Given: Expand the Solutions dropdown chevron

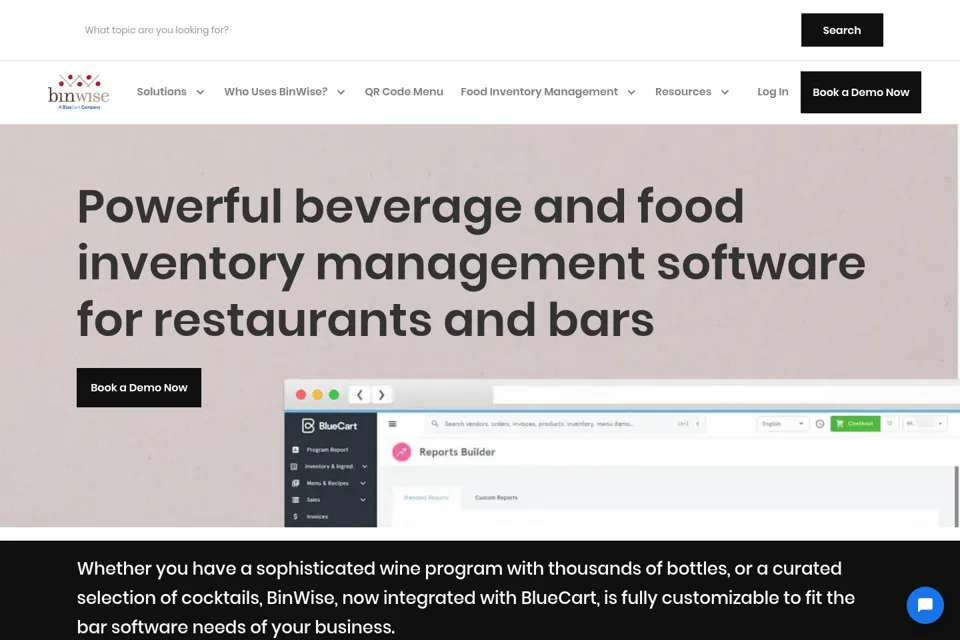Looking at the screenshot, I should point(200,92).
